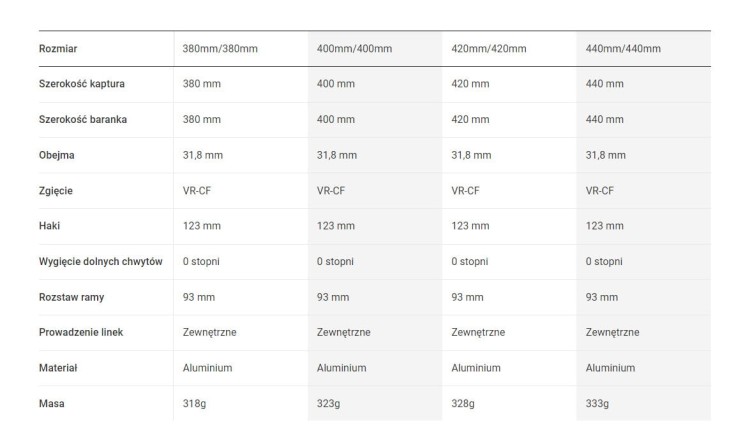Click the 328g mass value cell
Image resolution: width=750 pixels, height=446 pixels.
click(x=463, y=403)
